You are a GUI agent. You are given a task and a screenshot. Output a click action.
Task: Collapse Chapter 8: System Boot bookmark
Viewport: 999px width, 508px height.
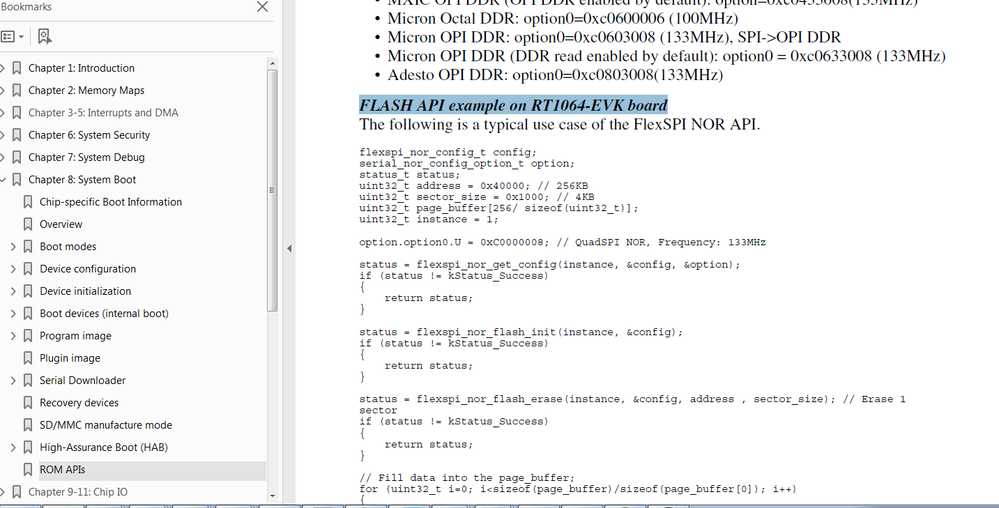point(3,180)
